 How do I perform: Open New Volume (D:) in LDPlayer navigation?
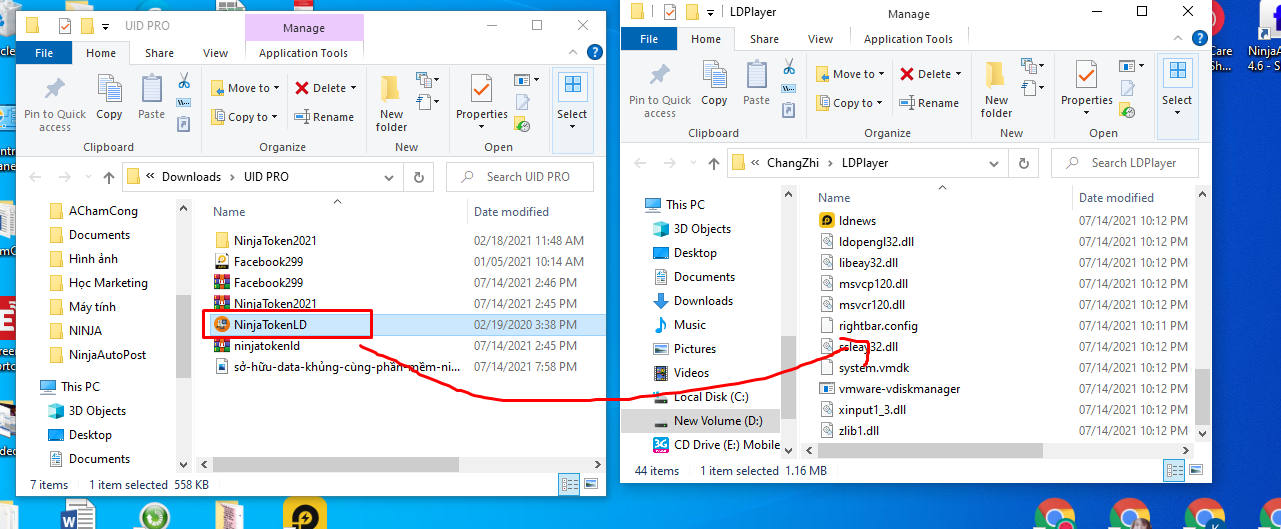[718, 421]
